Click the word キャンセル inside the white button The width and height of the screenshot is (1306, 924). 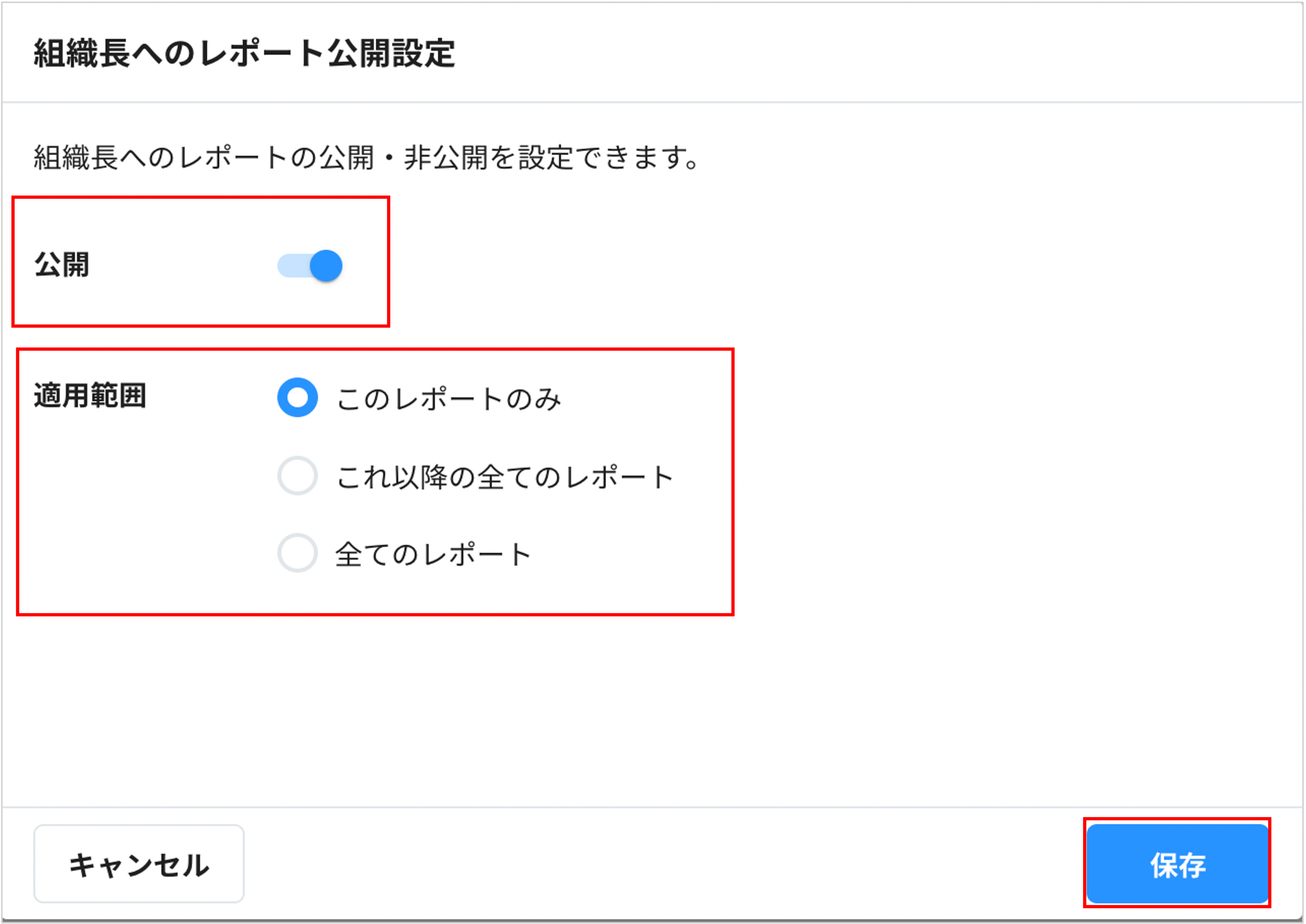click(139, 866)
